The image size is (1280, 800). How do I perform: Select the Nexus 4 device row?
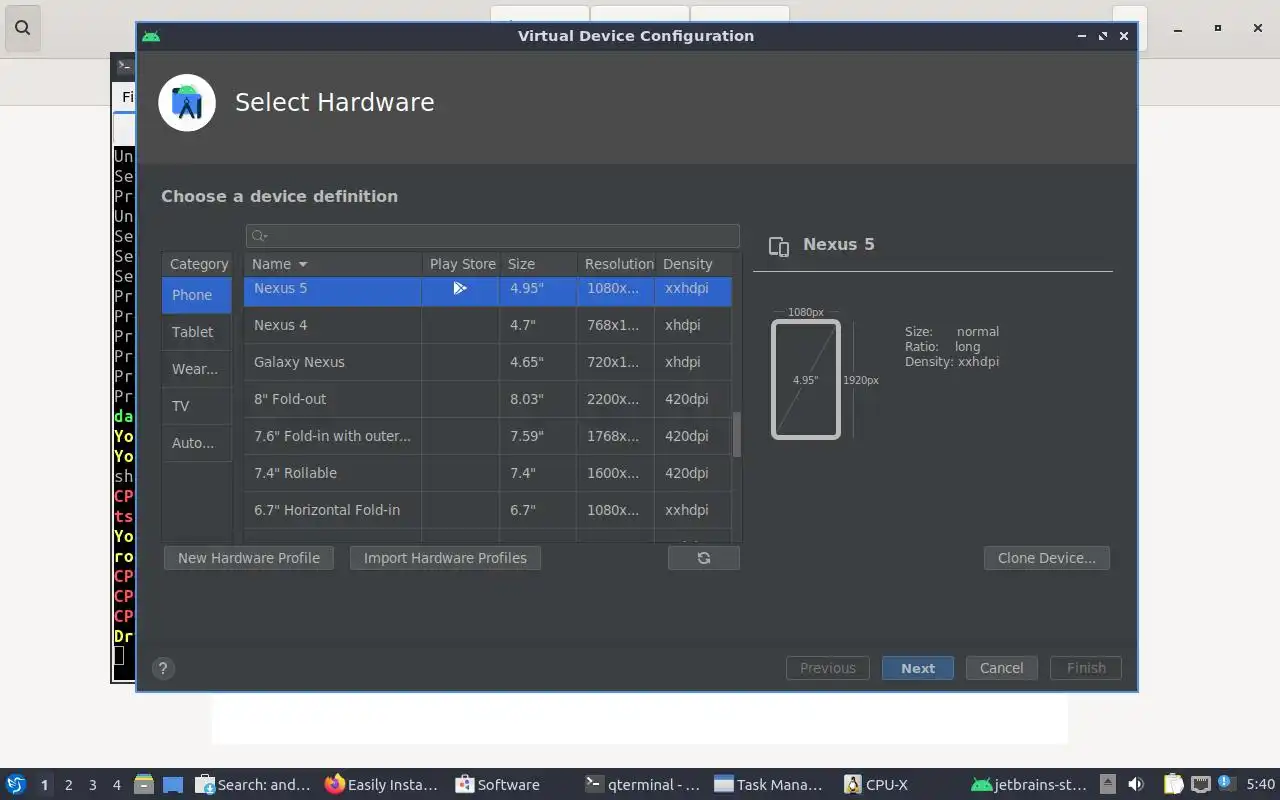click(488, 325)
